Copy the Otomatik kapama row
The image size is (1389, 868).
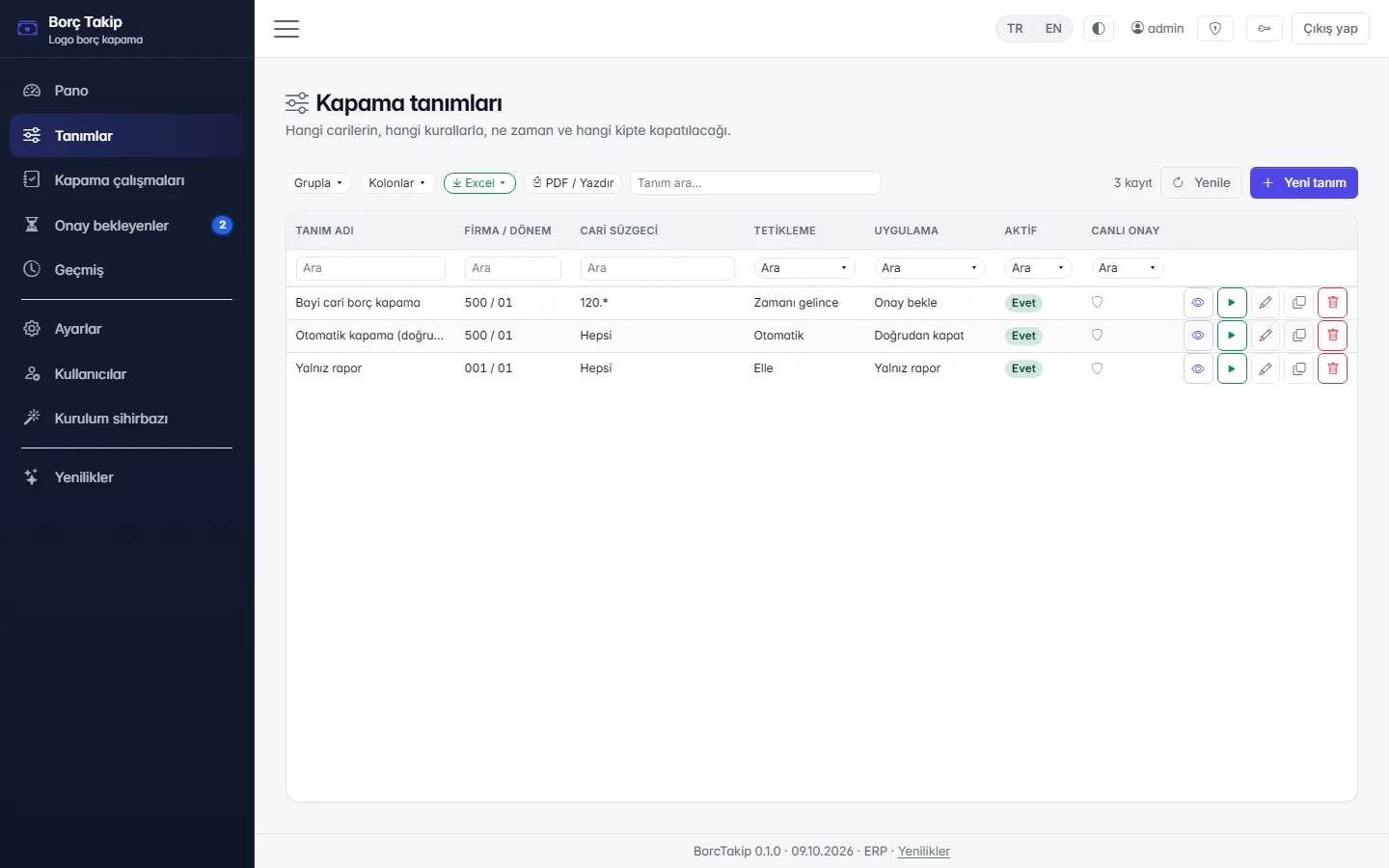tap(1299, 336)
